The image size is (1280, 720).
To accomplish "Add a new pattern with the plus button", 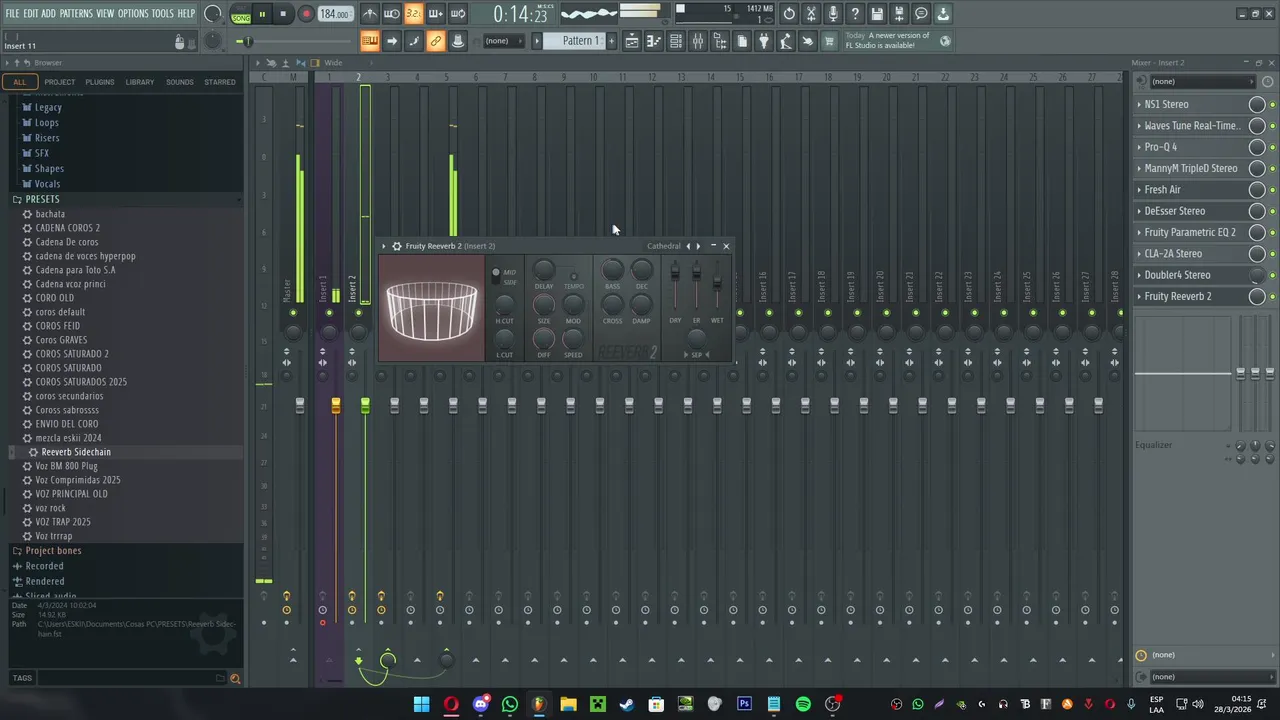I will click(611, 41).
